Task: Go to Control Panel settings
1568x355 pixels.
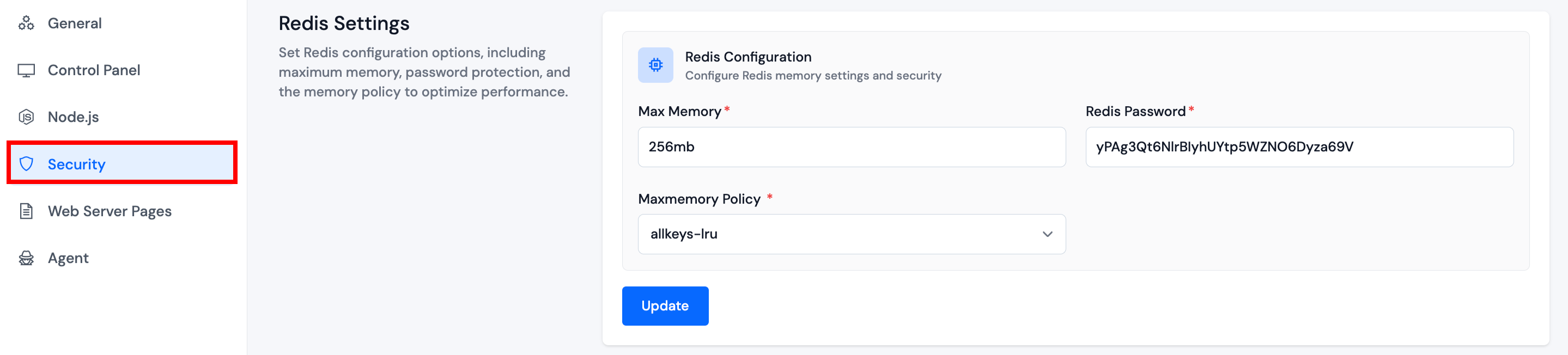Action: tap(94, 71)
